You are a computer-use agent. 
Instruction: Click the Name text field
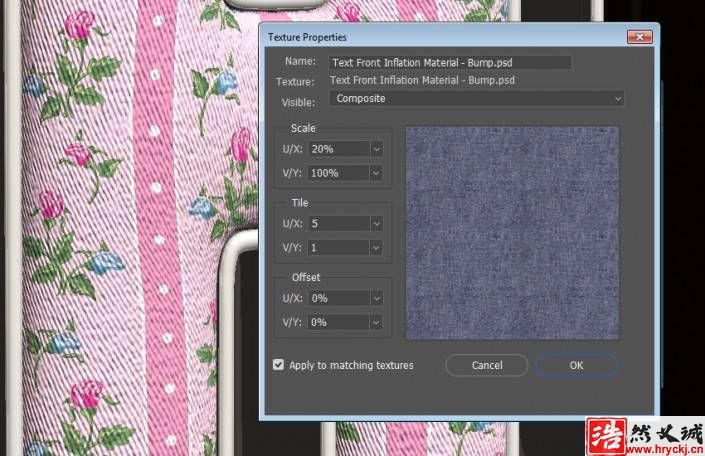click(450, 63)
